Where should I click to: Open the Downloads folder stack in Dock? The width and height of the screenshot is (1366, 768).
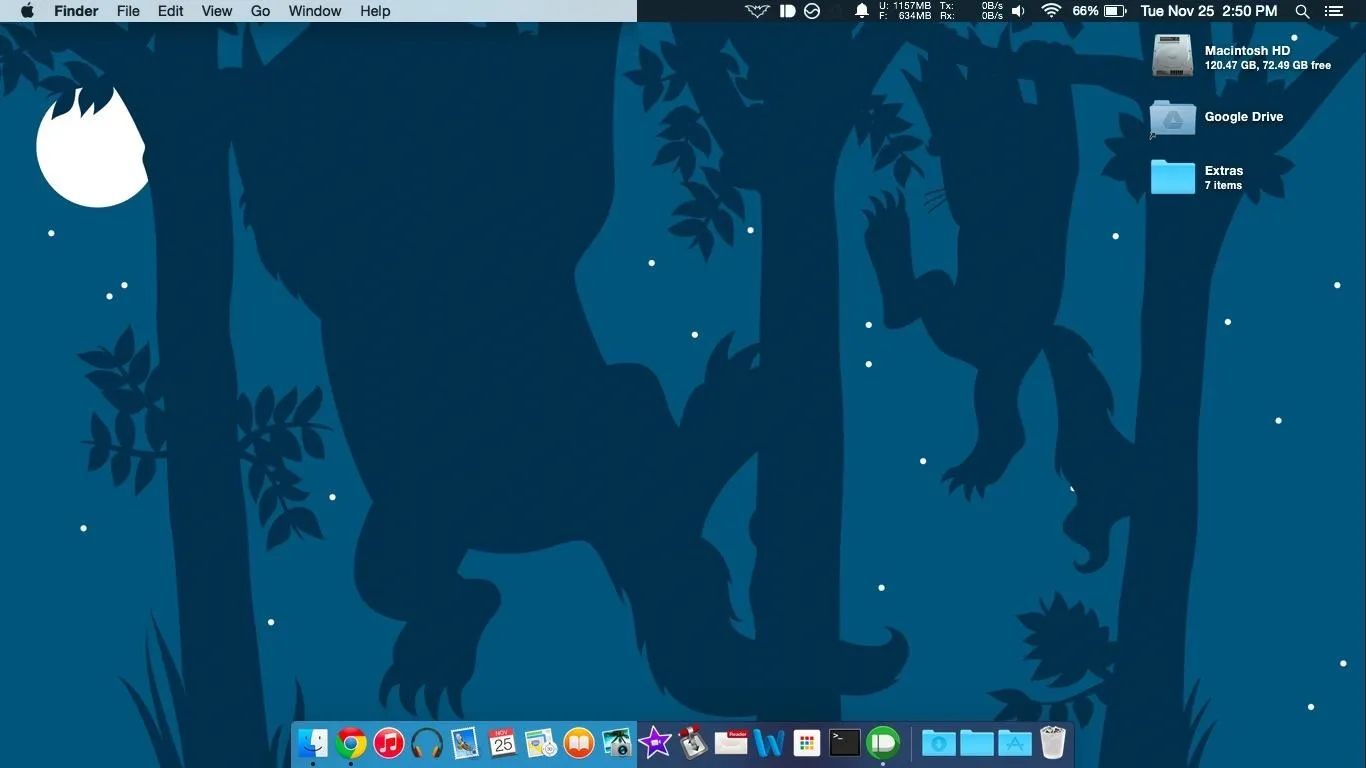(x=939, y=743)
